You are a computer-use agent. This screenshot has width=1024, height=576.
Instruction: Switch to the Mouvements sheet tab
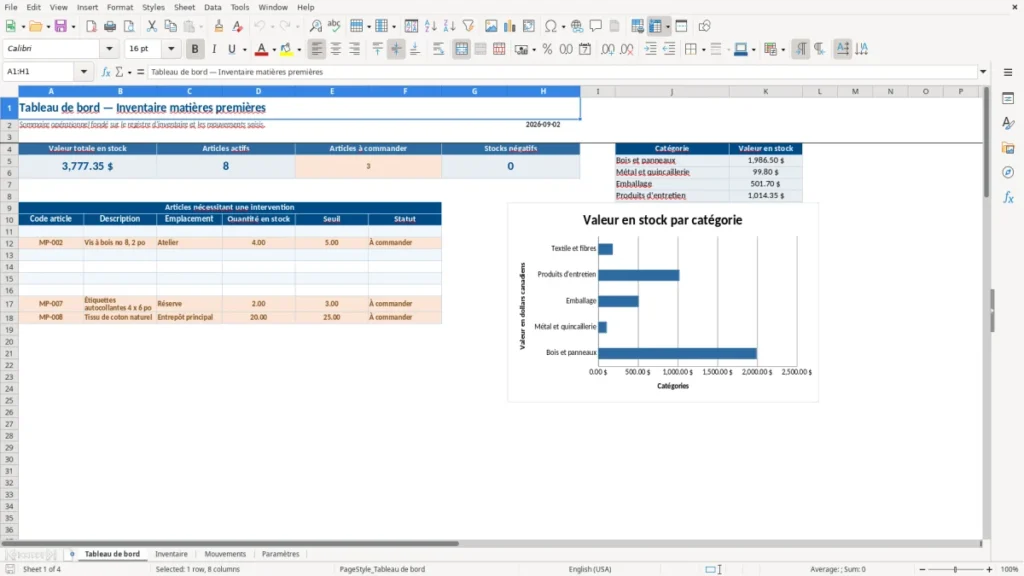pos(225,554)
